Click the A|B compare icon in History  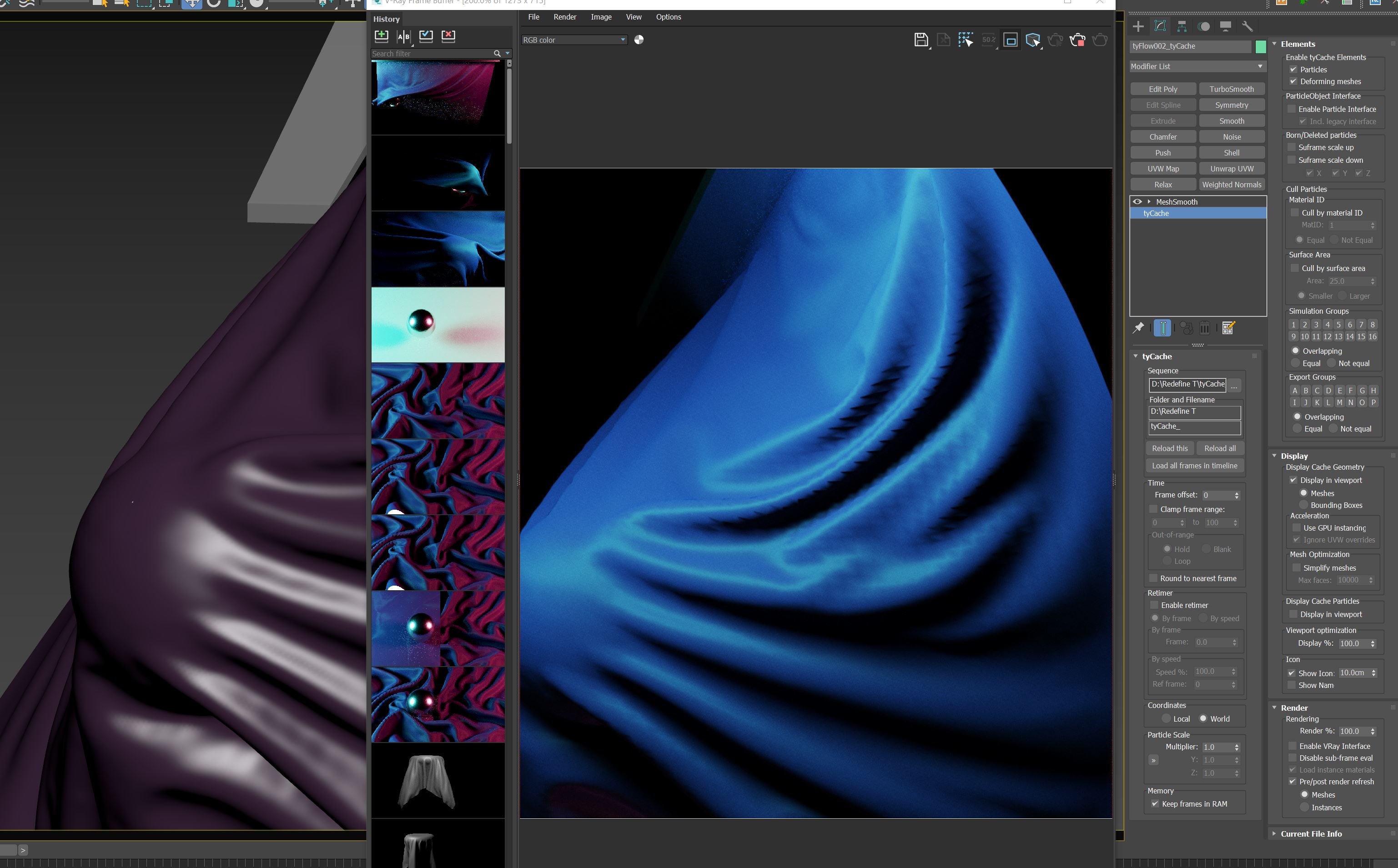tap(403, 36)
